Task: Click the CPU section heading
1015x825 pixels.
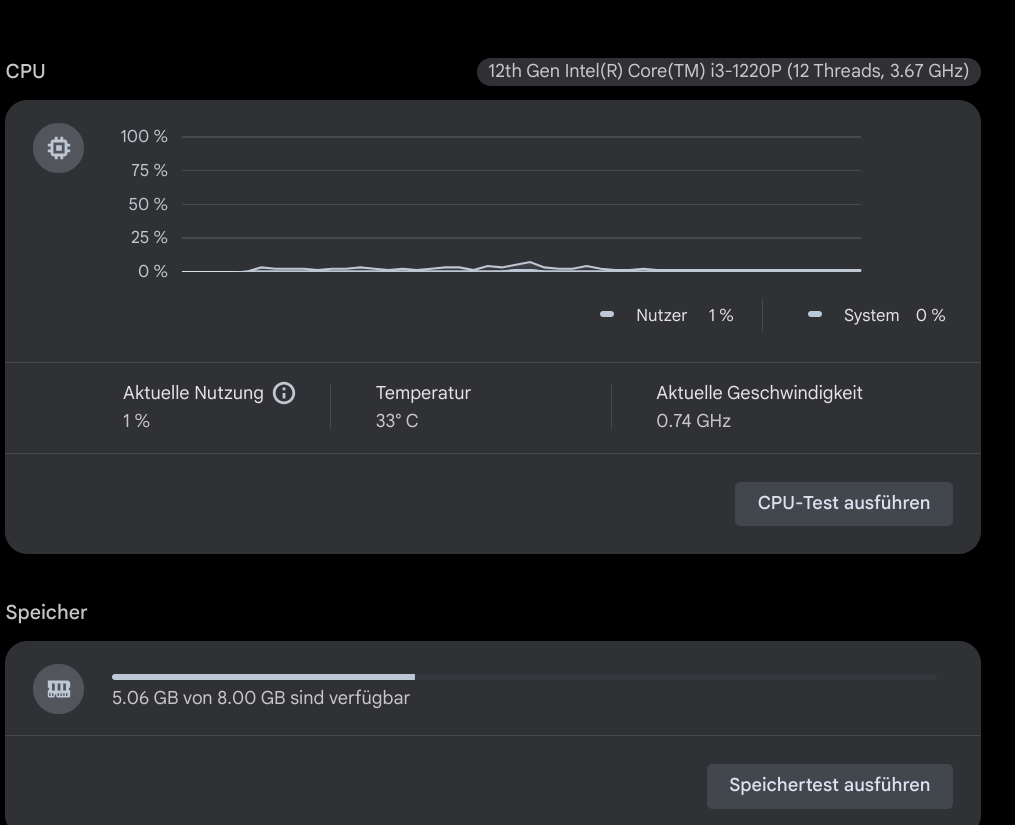Action: (25, 72)
